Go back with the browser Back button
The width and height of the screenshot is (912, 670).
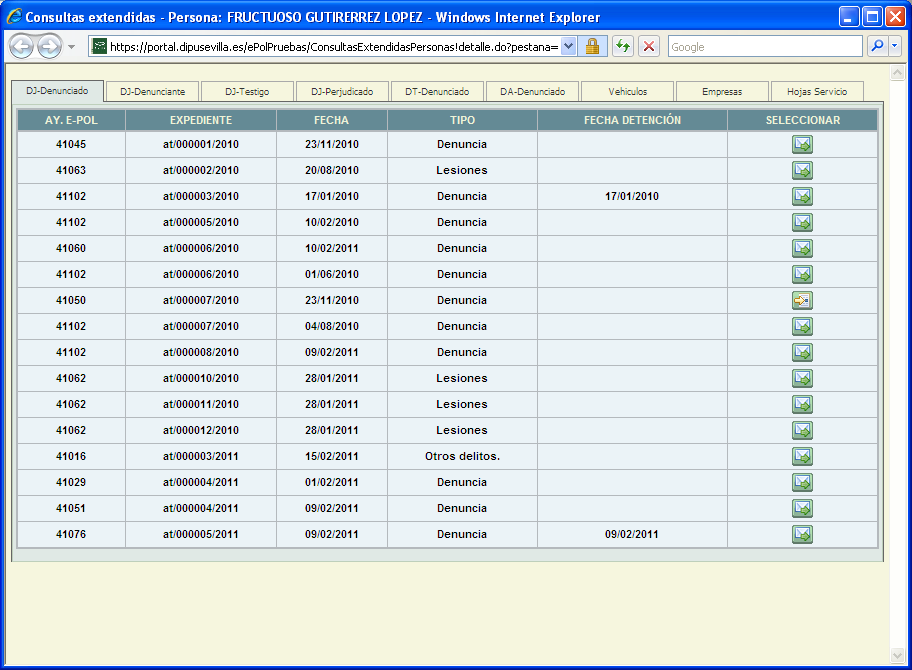tap(22, 47)
